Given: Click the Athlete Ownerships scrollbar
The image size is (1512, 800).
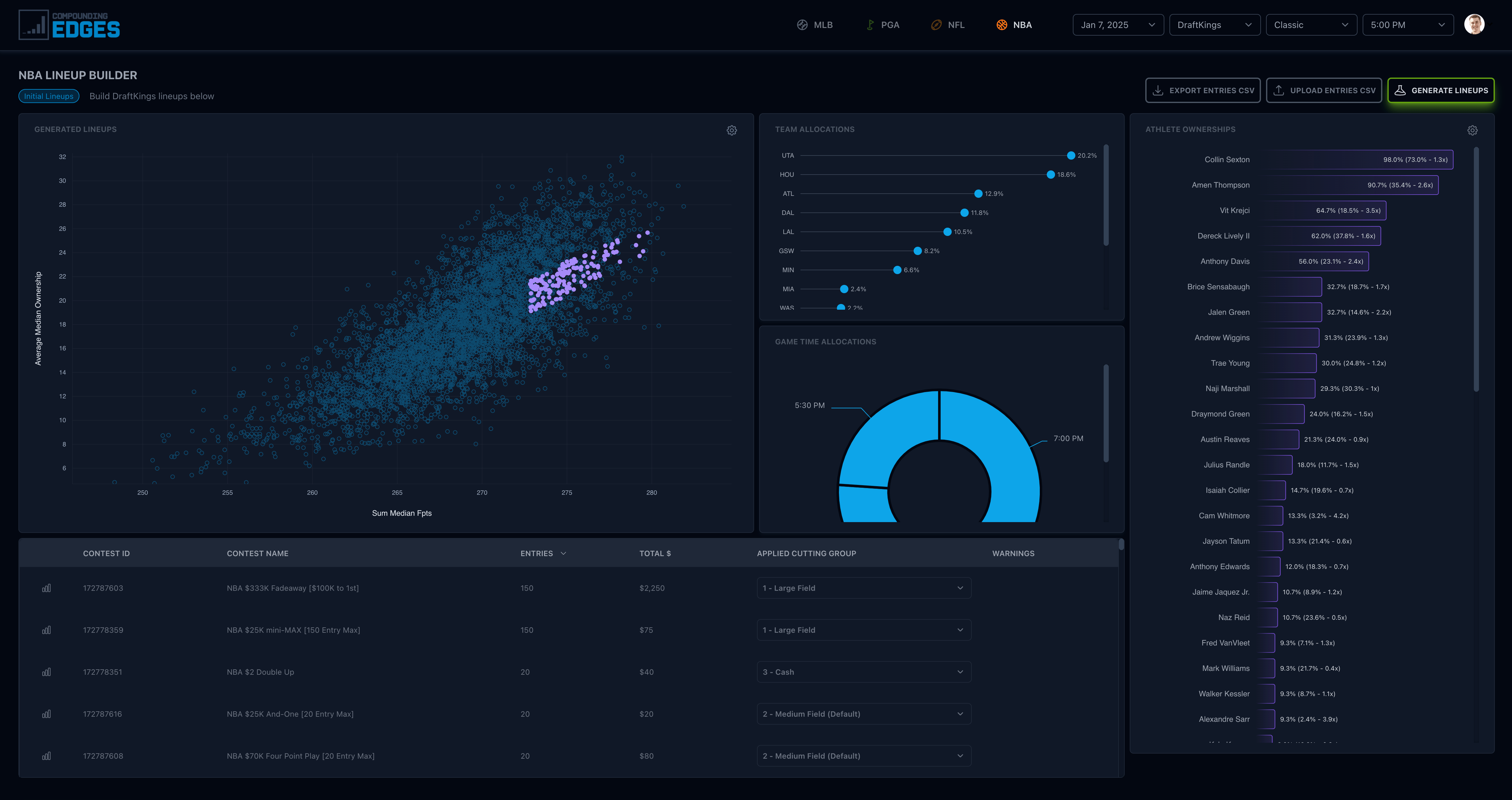Looking at the screenshot, I should [1475, 269].
